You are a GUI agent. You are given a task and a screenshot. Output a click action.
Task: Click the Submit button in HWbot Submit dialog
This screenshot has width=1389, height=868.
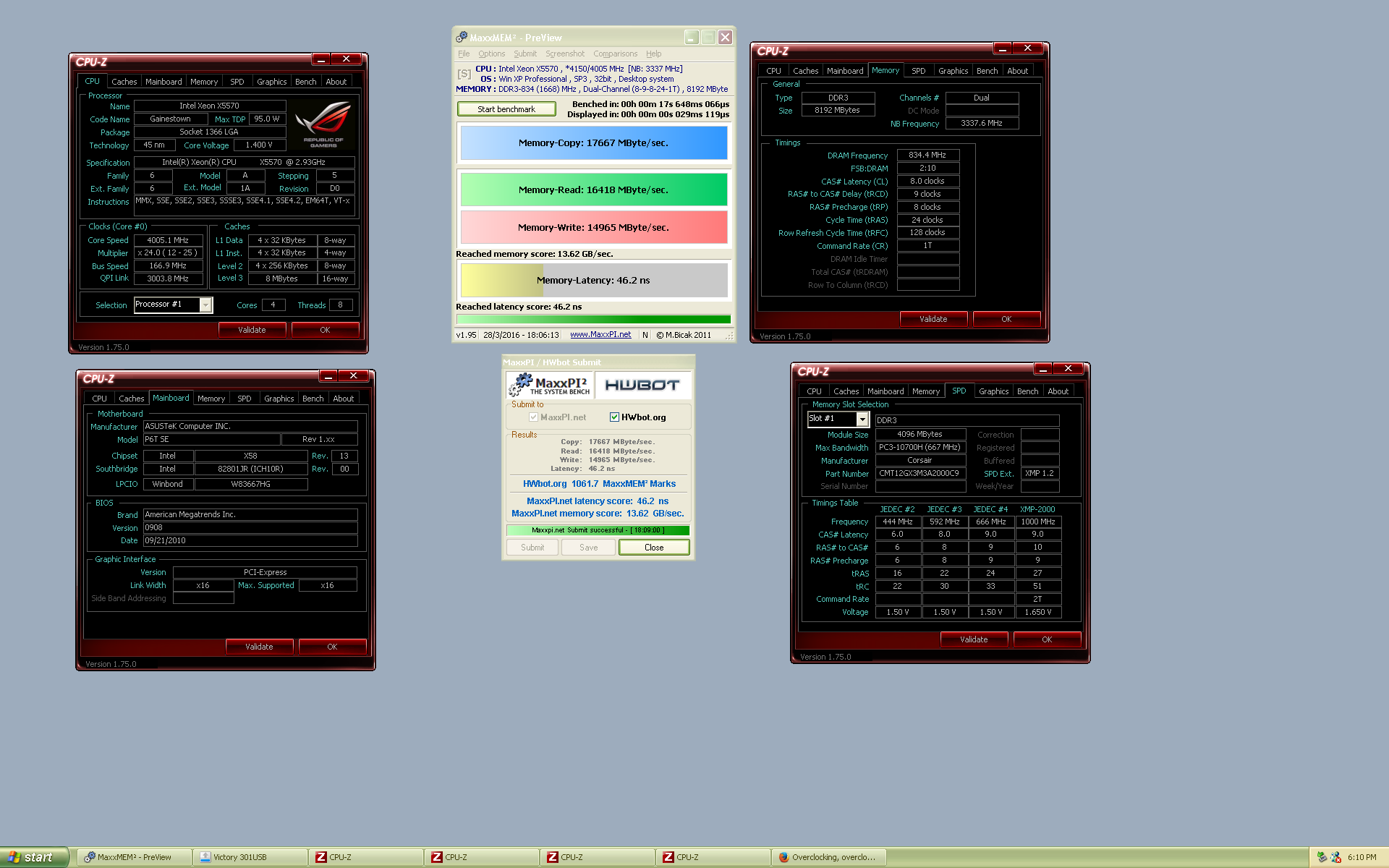click(x=532, y=548)
